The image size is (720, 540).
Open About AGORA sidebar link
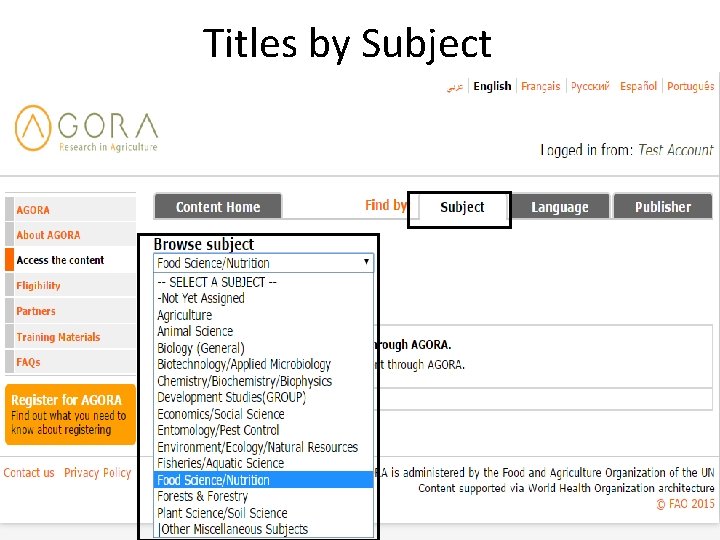coord(48,235)
